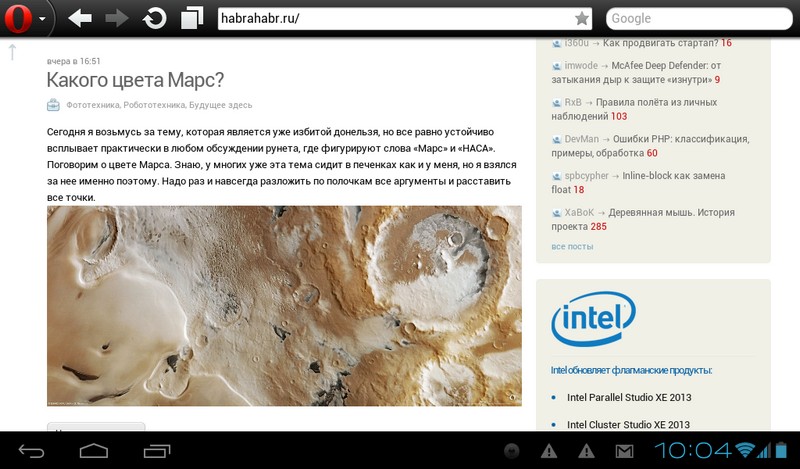The width and height of the screenshot is (800, 469).
Task: Click the comment count 103
Action: coord(619,116)
